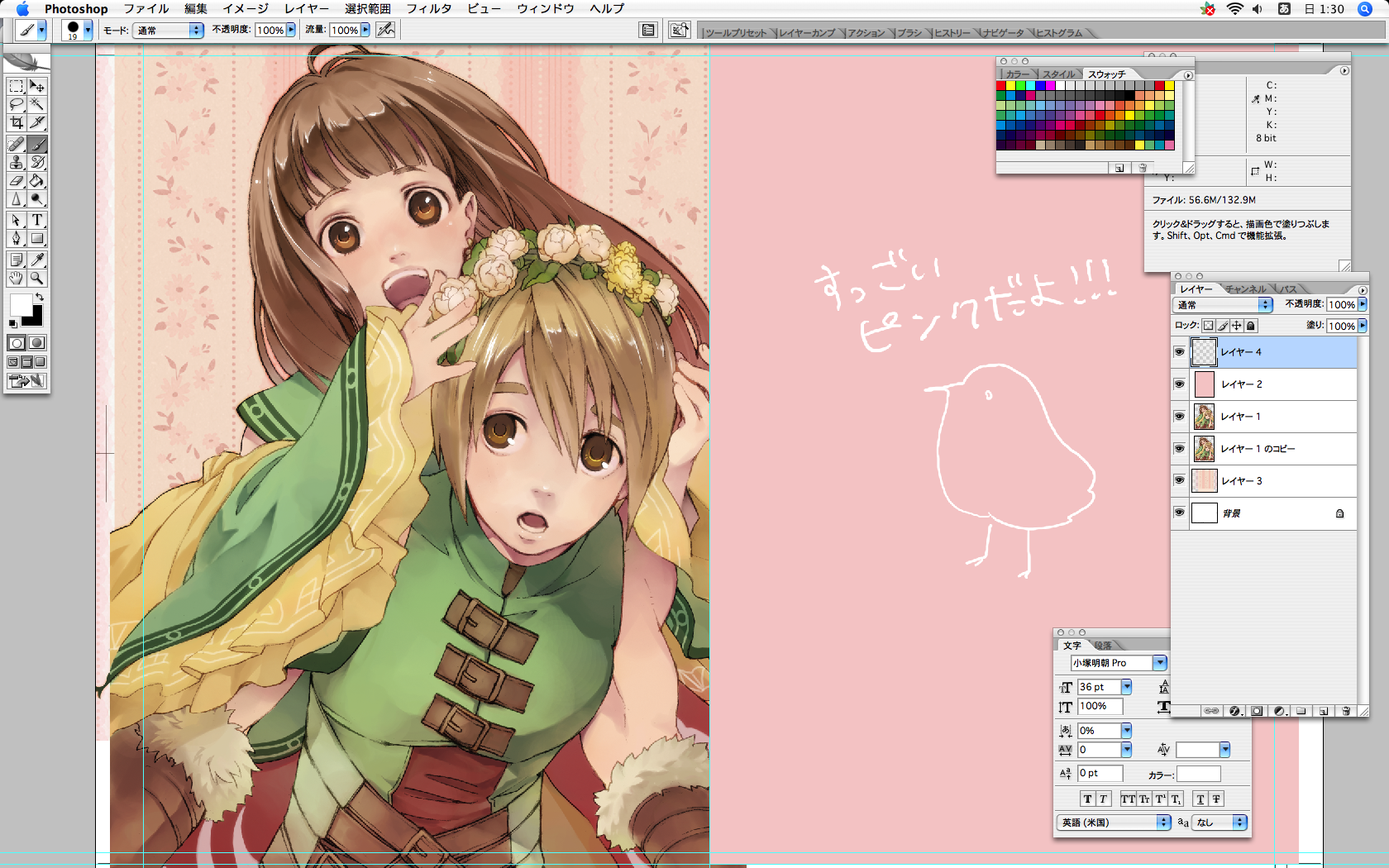1389x868 pixels.
Task: Click the lock transparent pixels button
Action: click(x=1208, y=326)
